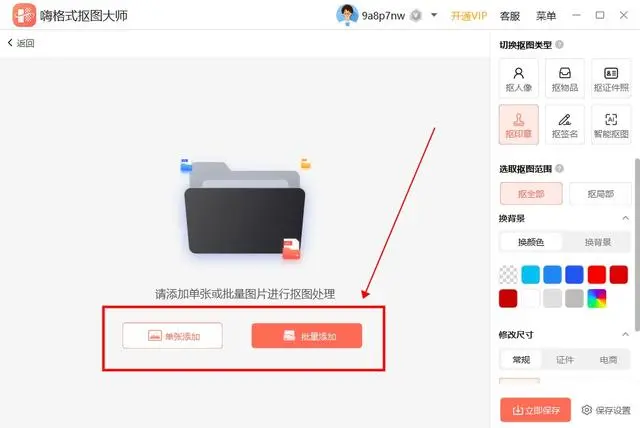Select the 抠证件照 ID photo cutout type
Screen dimensions: 640x428
point(611,78)
